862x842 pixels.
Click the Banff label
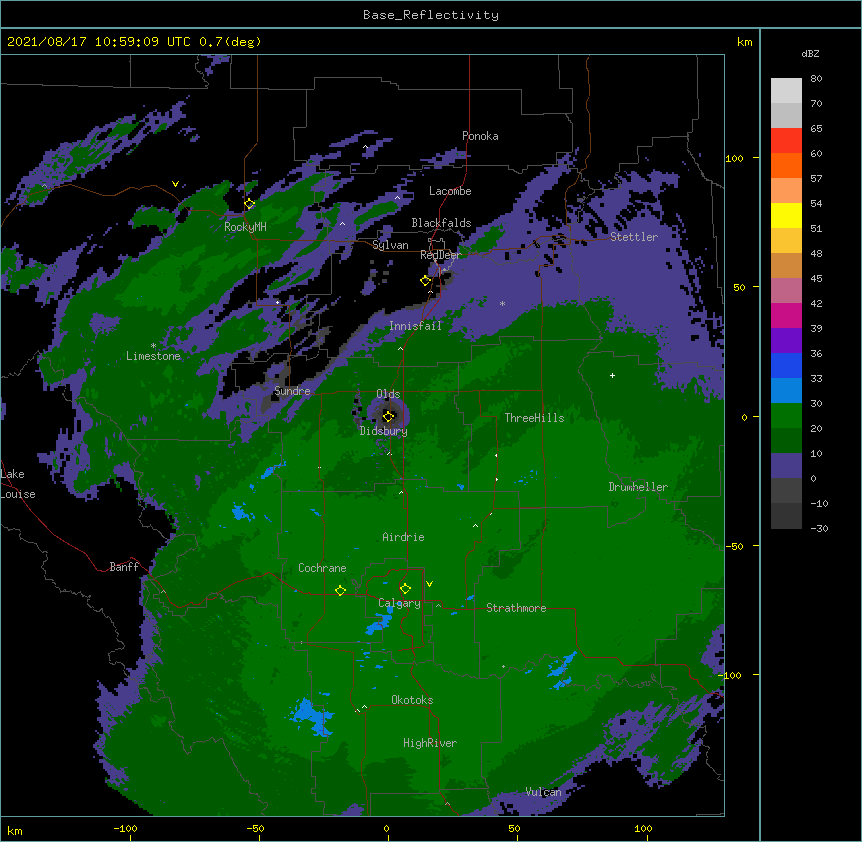(124, 567)
